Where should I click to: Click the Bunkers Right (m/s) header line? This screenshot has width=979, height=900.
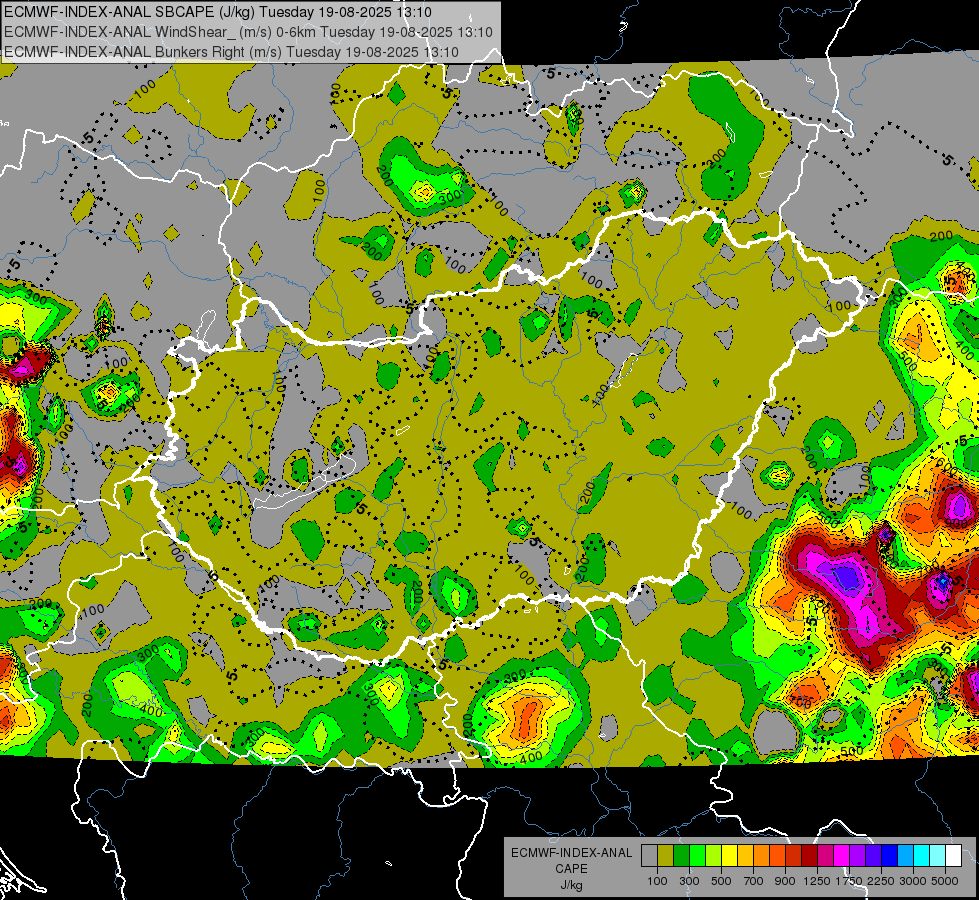coord(231,52)
